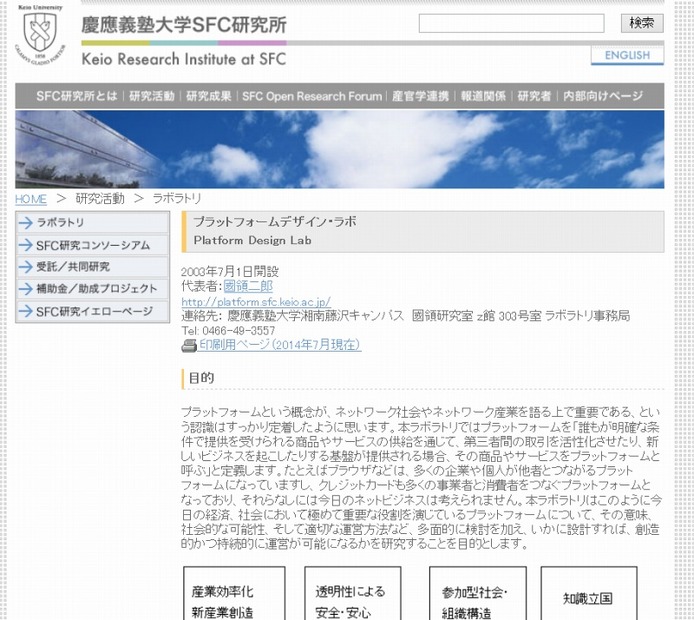
Task: Click the arrow icon next to SFC研究コンソーシアム
Action: 26,245
